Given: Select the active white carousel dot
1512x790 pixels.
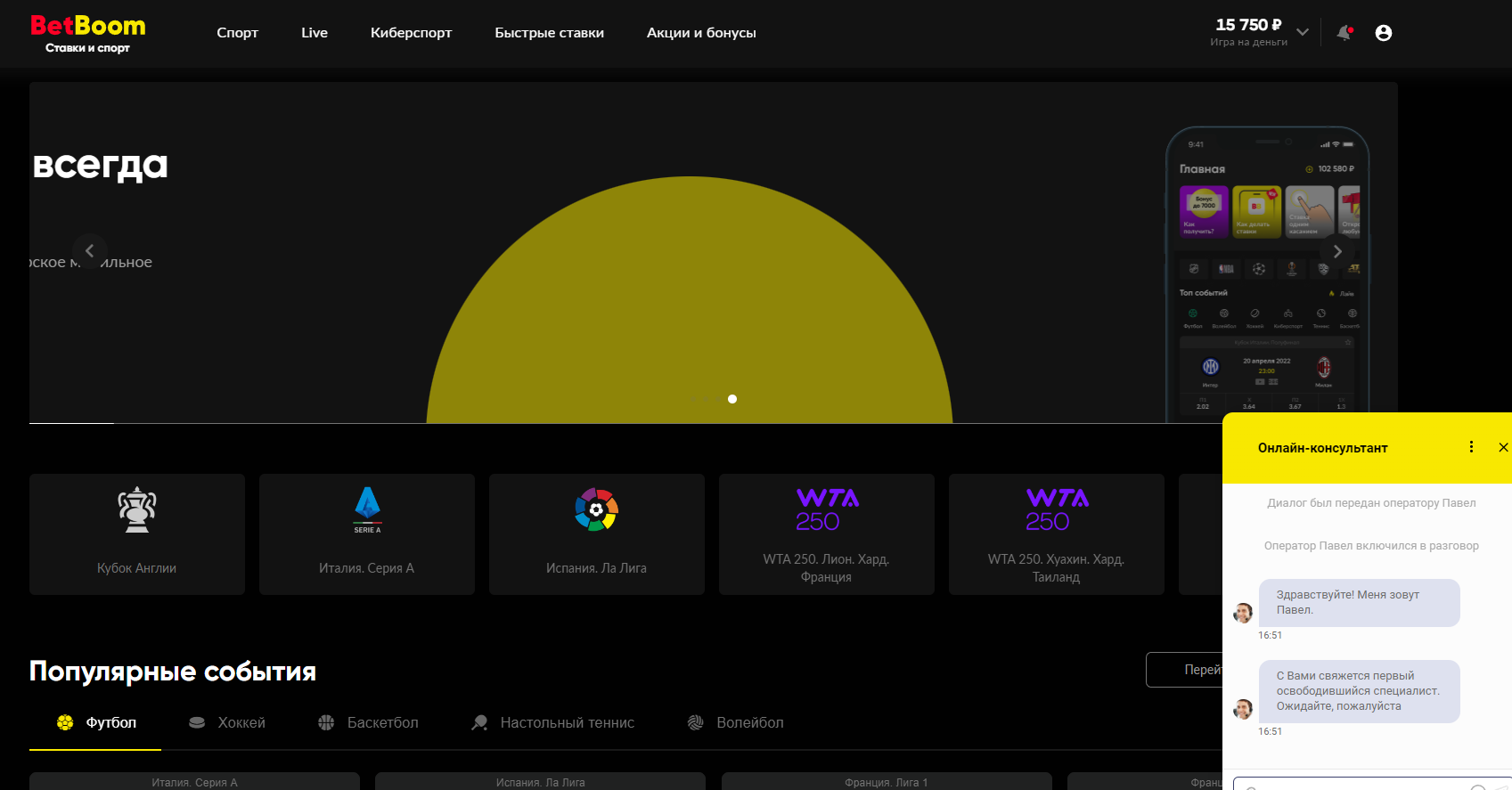Looking at the screenshot, I should (x=732, y=399).
